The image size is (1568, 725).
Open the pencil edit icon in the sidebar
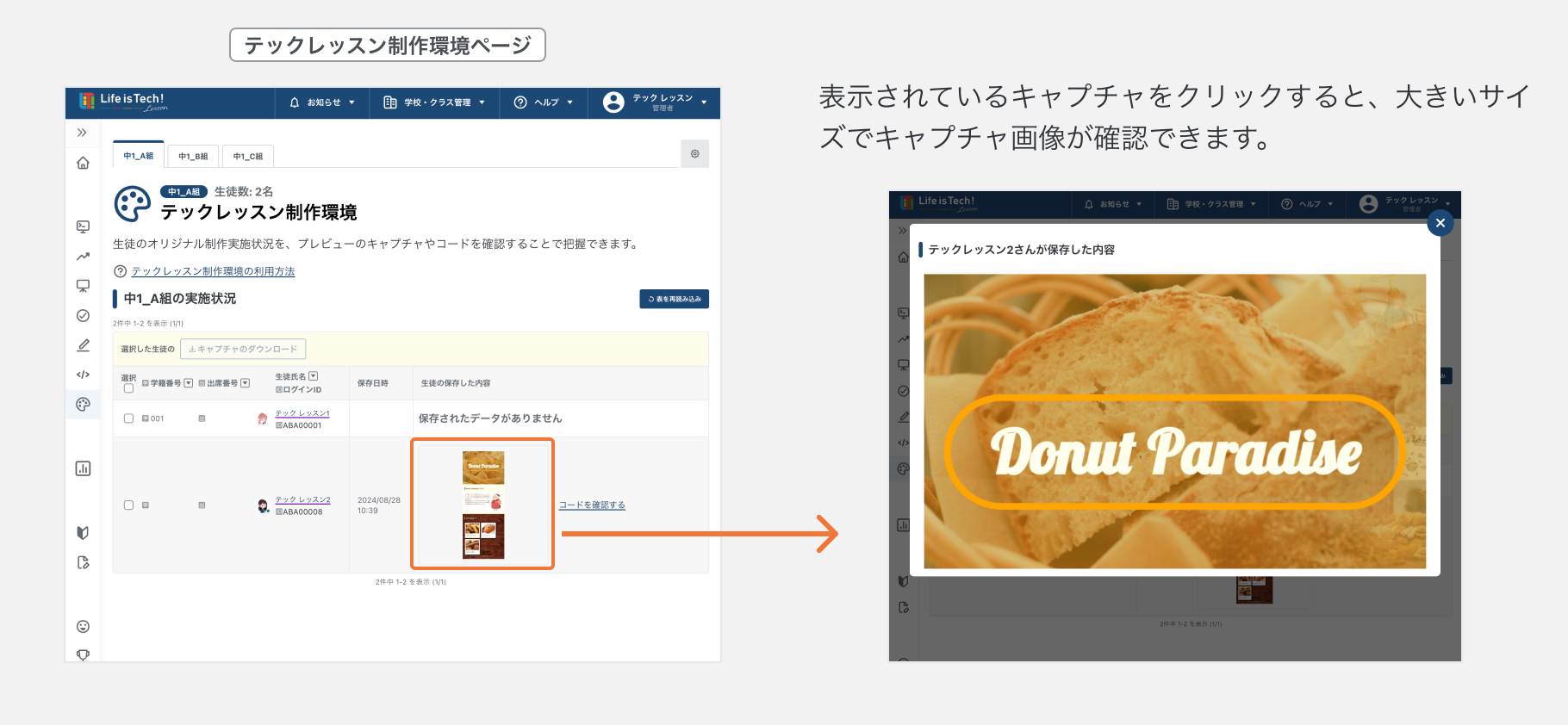[x=83, y=345]
